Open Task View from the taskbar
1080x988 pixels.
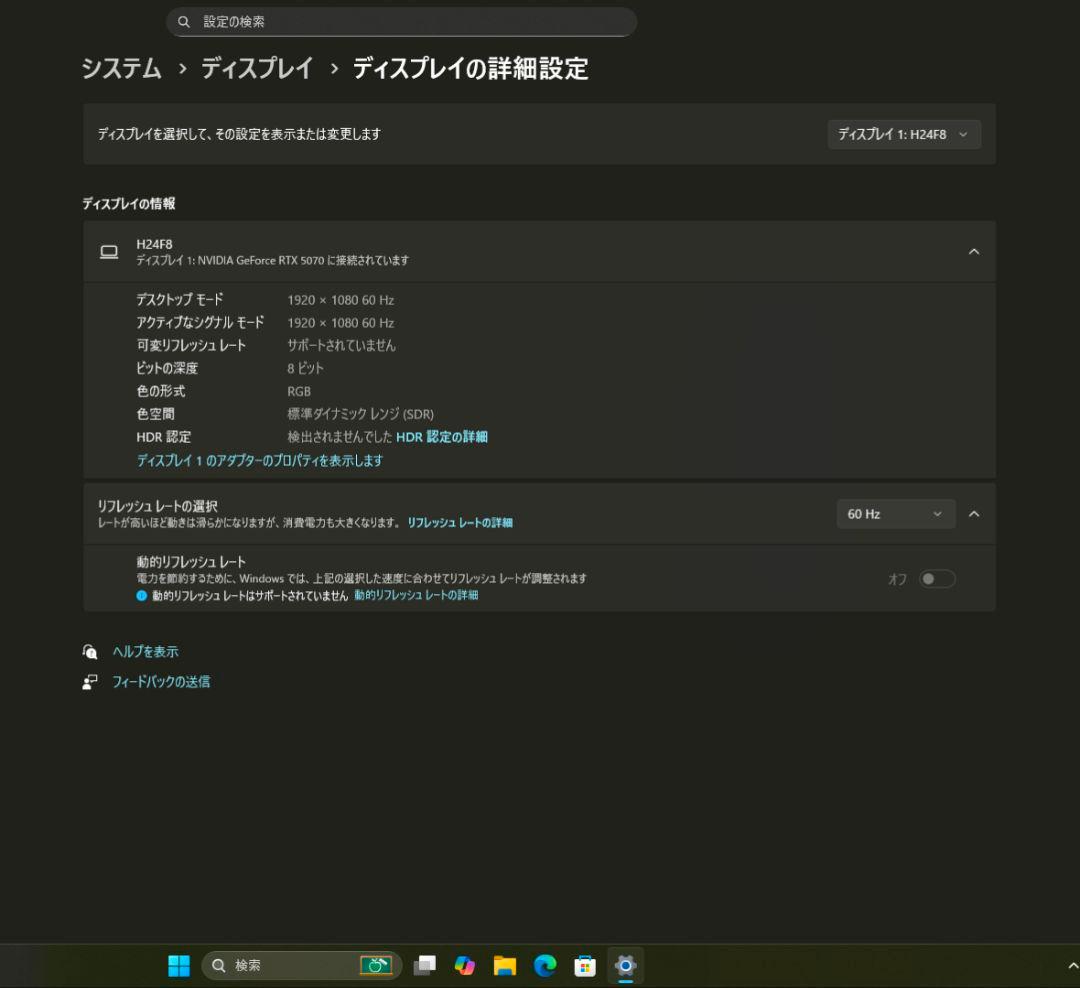[x=424, y=965]
